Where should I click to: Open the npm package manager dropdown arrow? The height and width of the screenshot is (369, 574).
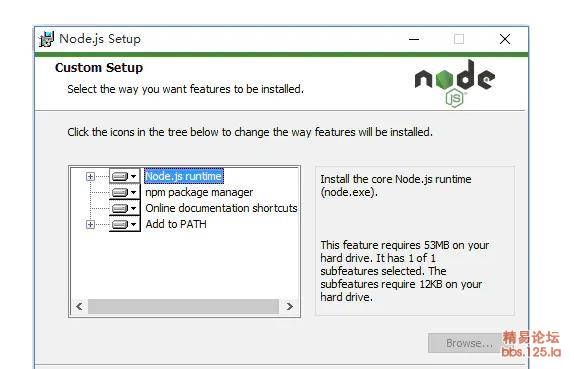pos(134,192)
